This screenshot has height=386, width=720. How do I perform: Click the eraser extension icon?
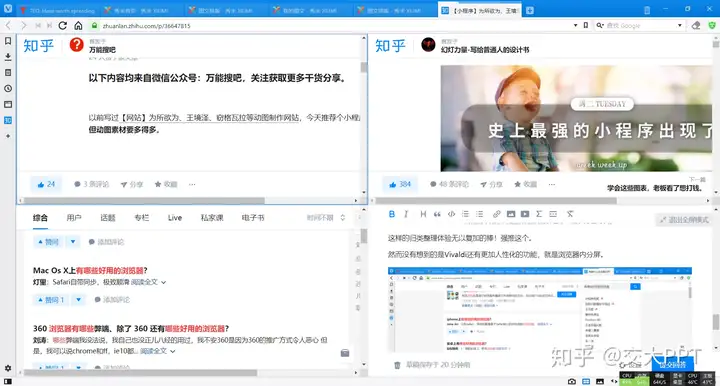(x=696, y=26)
